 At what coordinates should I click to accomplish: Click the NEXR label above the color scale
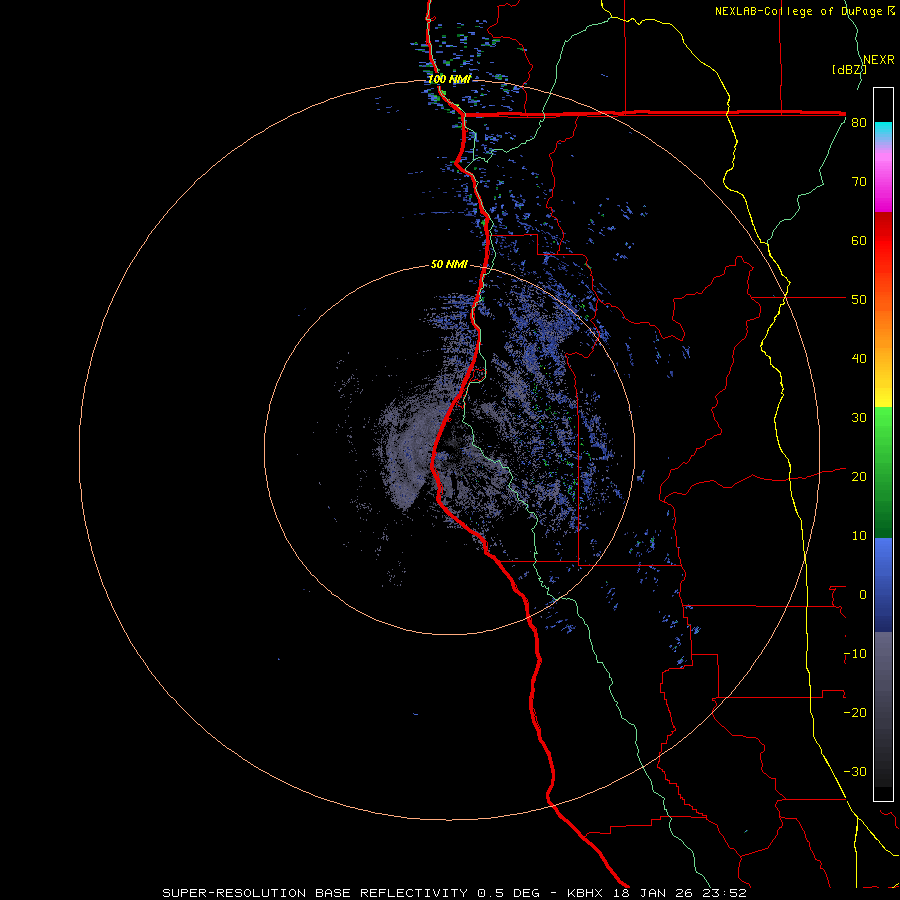tap(879, 60)
